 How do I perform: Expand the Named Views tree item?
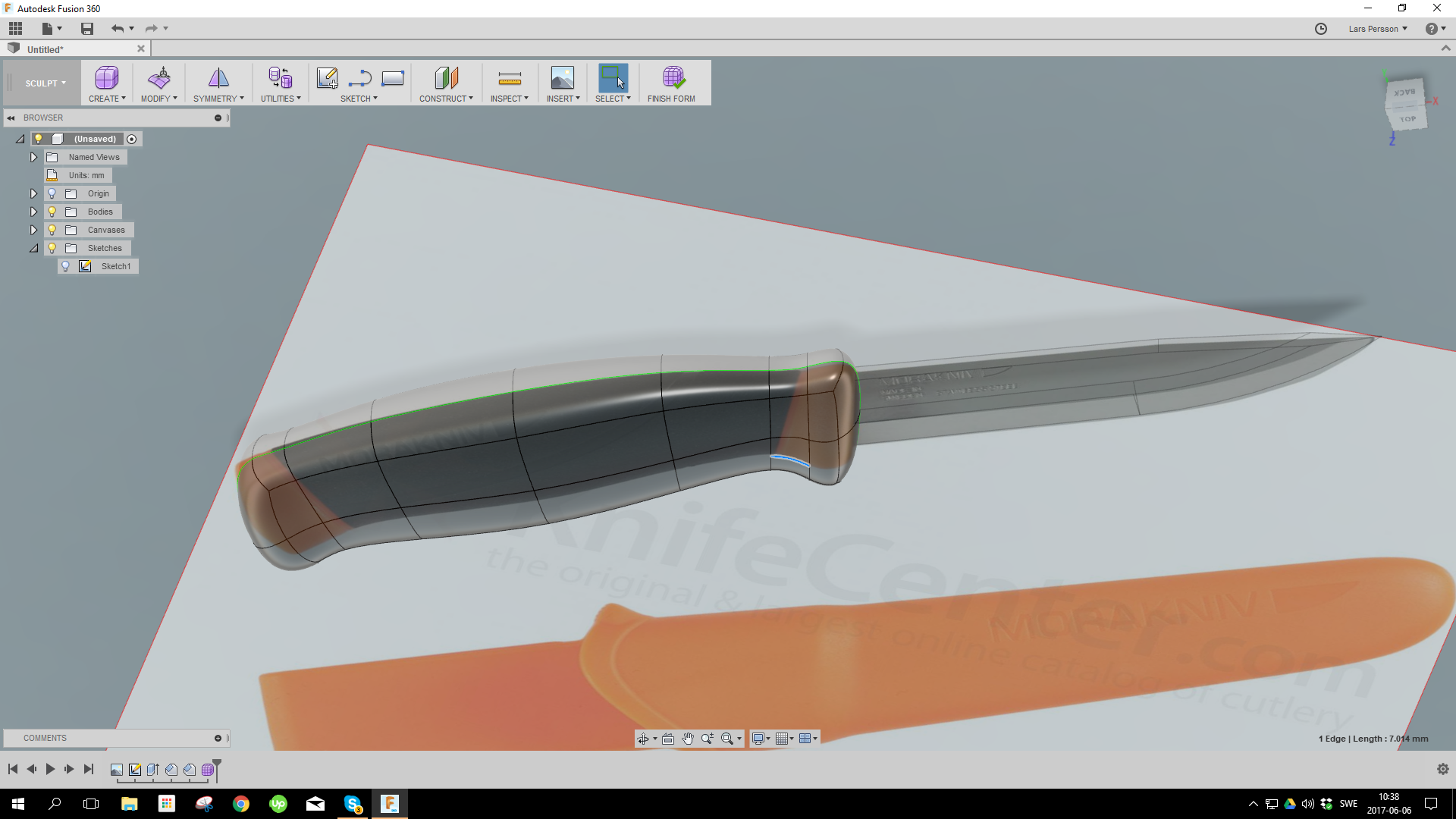[33, 157]
